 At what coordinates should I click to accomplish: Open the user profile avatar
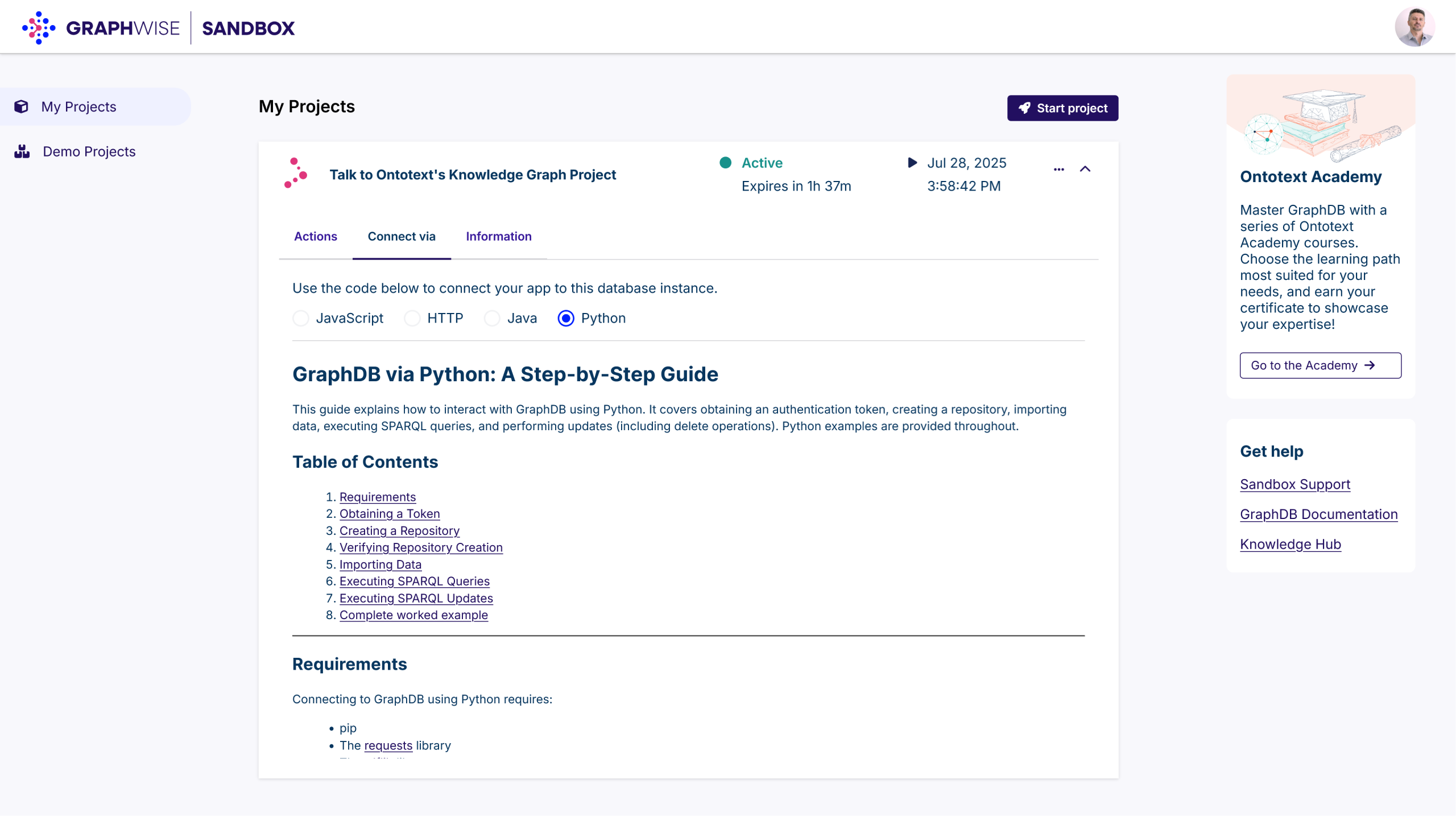coord(1414,27)
